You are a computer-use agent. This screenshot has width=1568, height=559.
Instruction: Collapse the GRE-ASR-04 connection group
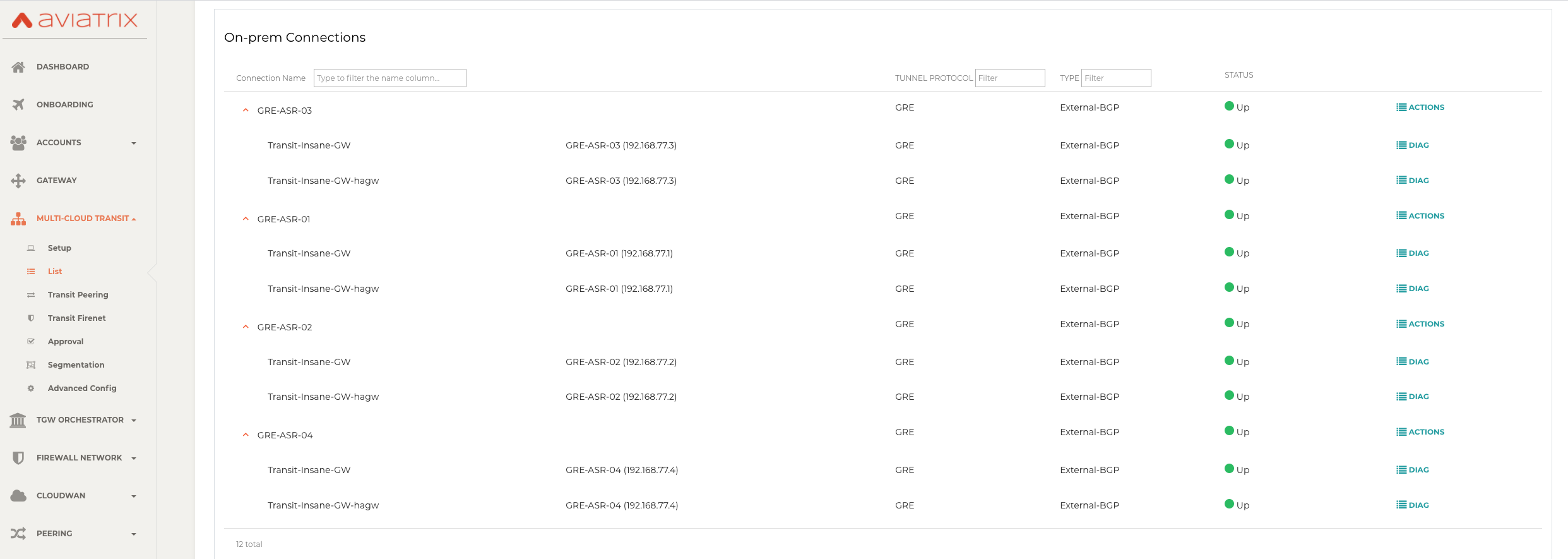point(246,435)
